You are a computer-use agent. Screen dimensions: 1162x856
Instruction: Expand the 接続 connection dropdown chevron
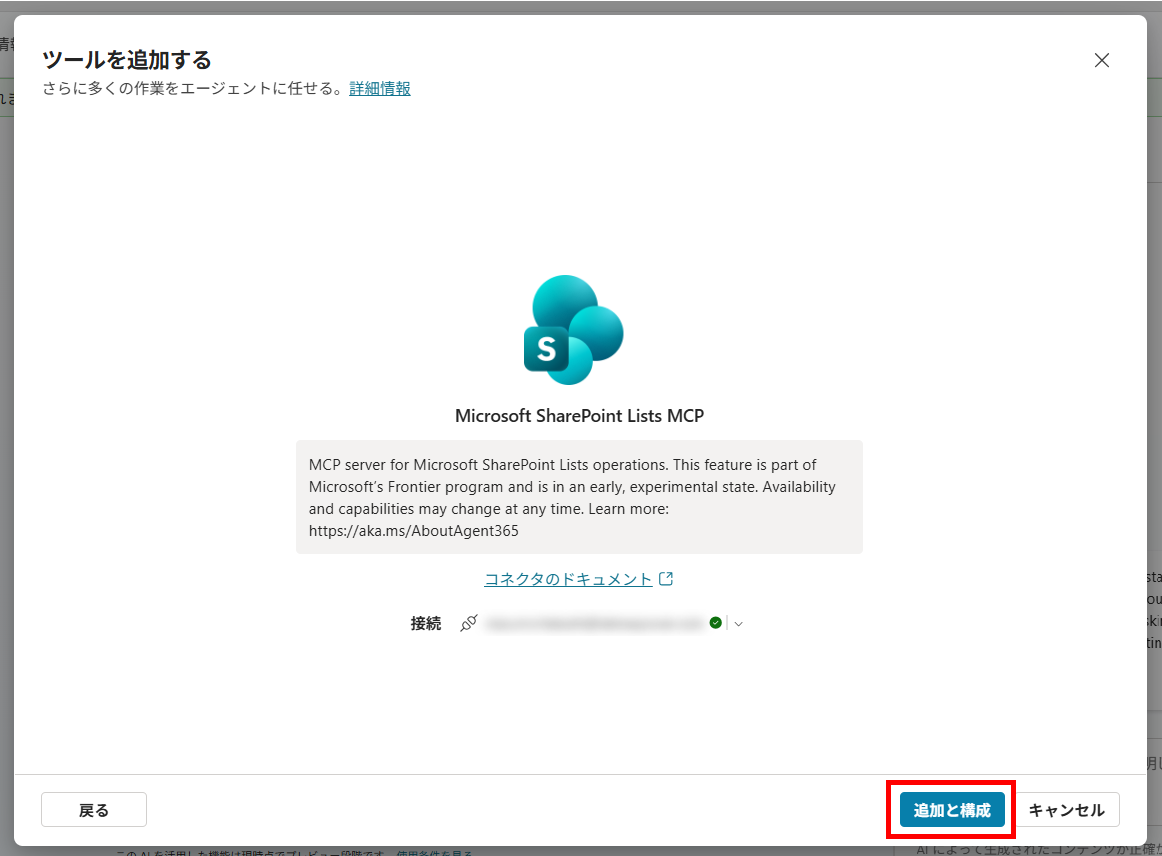click(738, 623)
